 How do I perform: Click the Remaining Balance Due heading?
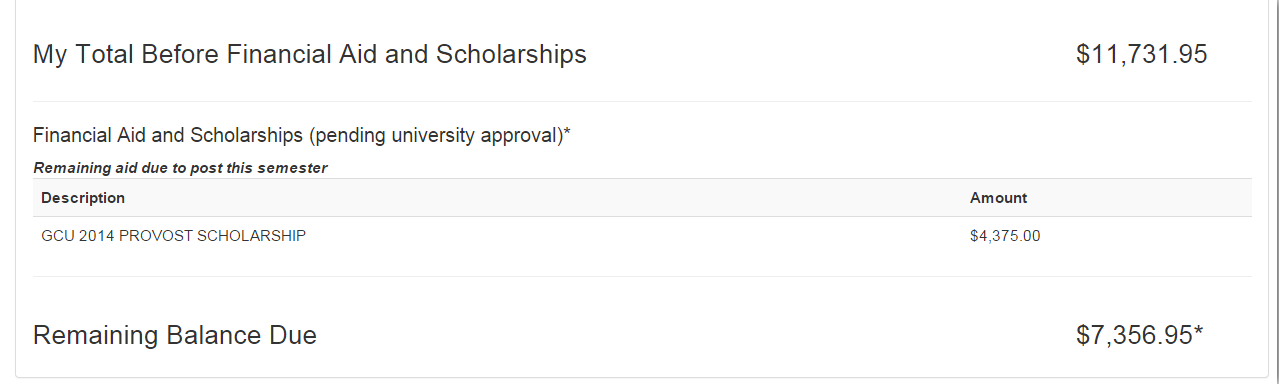[175, 335]
